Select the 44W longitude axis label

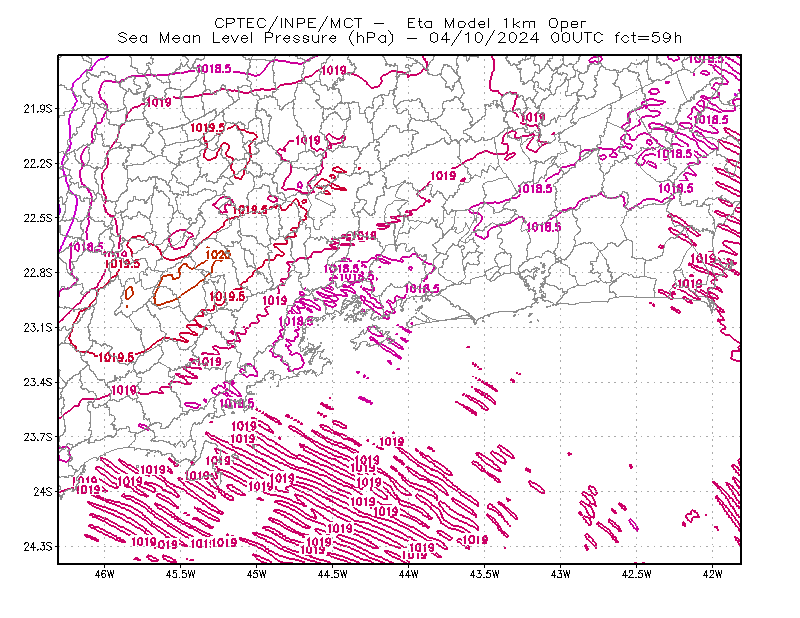pyautogui.click(x=408, y=574)
